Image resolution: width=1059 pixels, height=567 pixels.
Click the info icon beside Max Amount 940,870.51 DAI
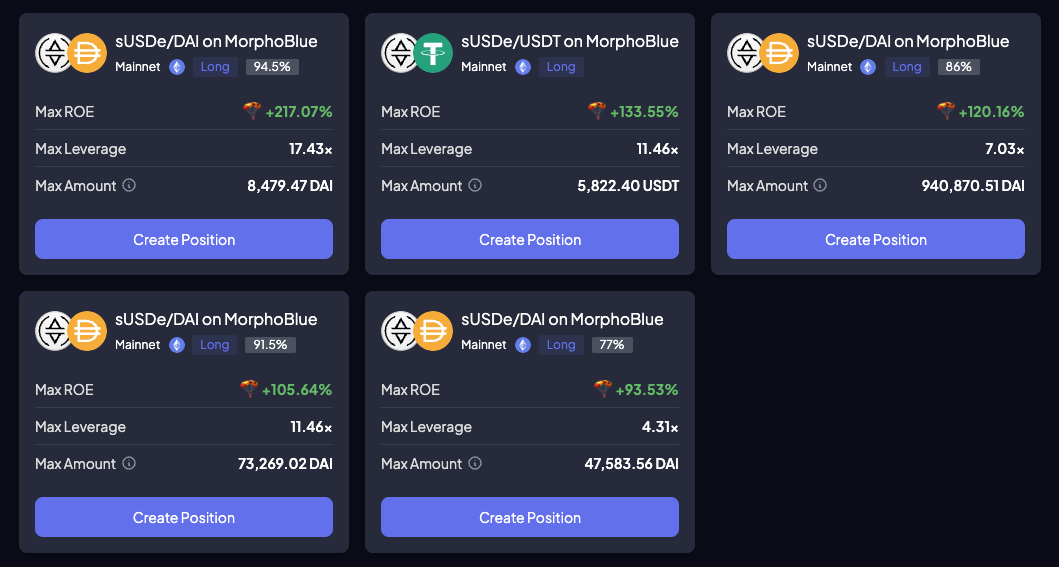click(x=820, y=186)
